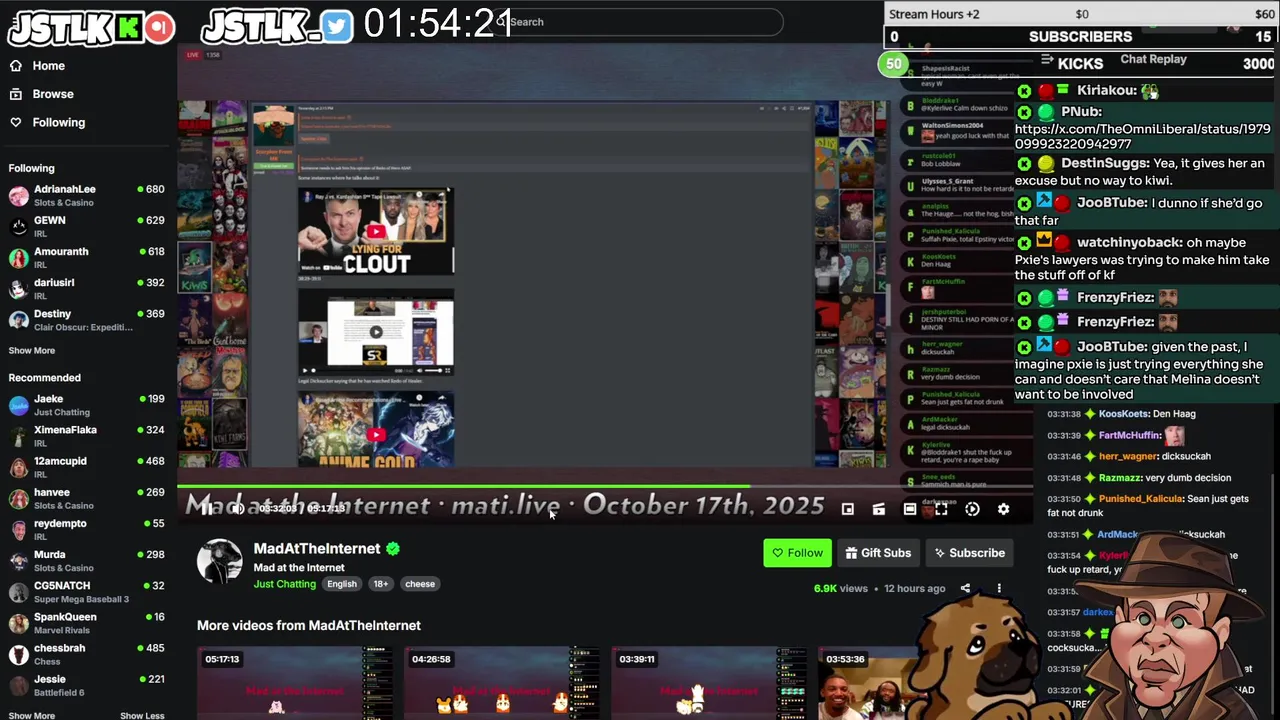Click the Home house icon

pos(15,66)
